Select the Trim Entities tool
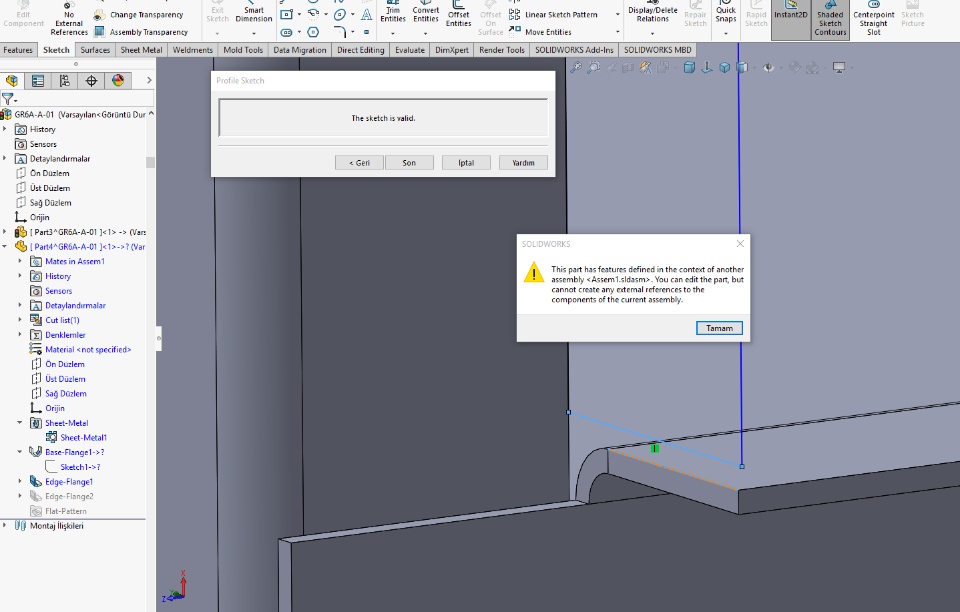Screen dimensions: 960x612 393,13
